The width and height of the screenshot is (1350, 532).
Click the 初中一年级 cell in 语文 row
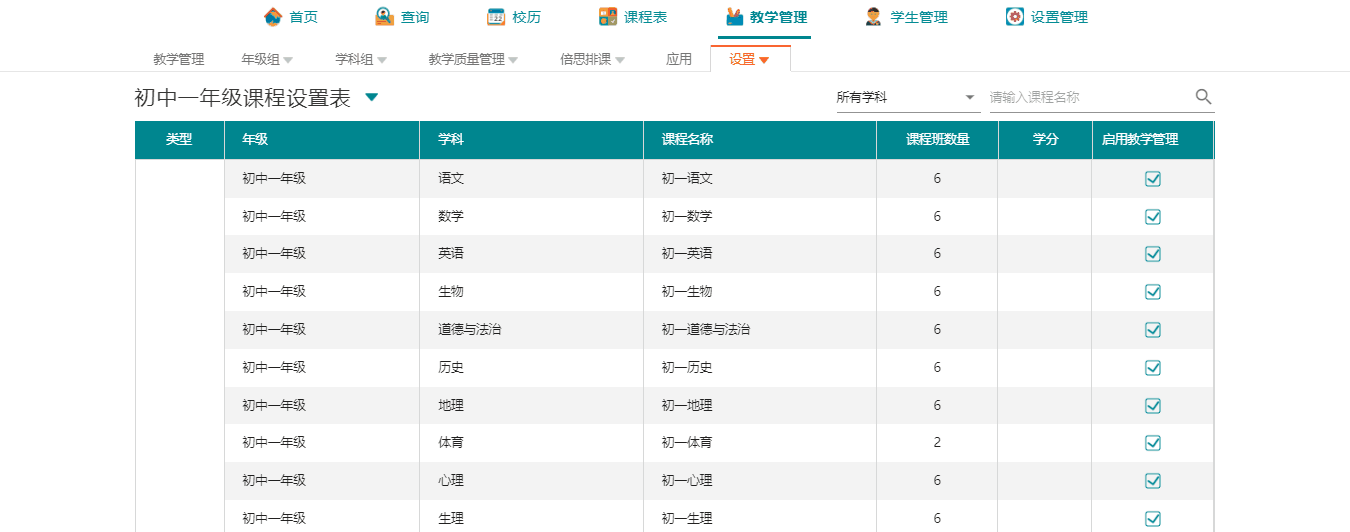point(322,179)
